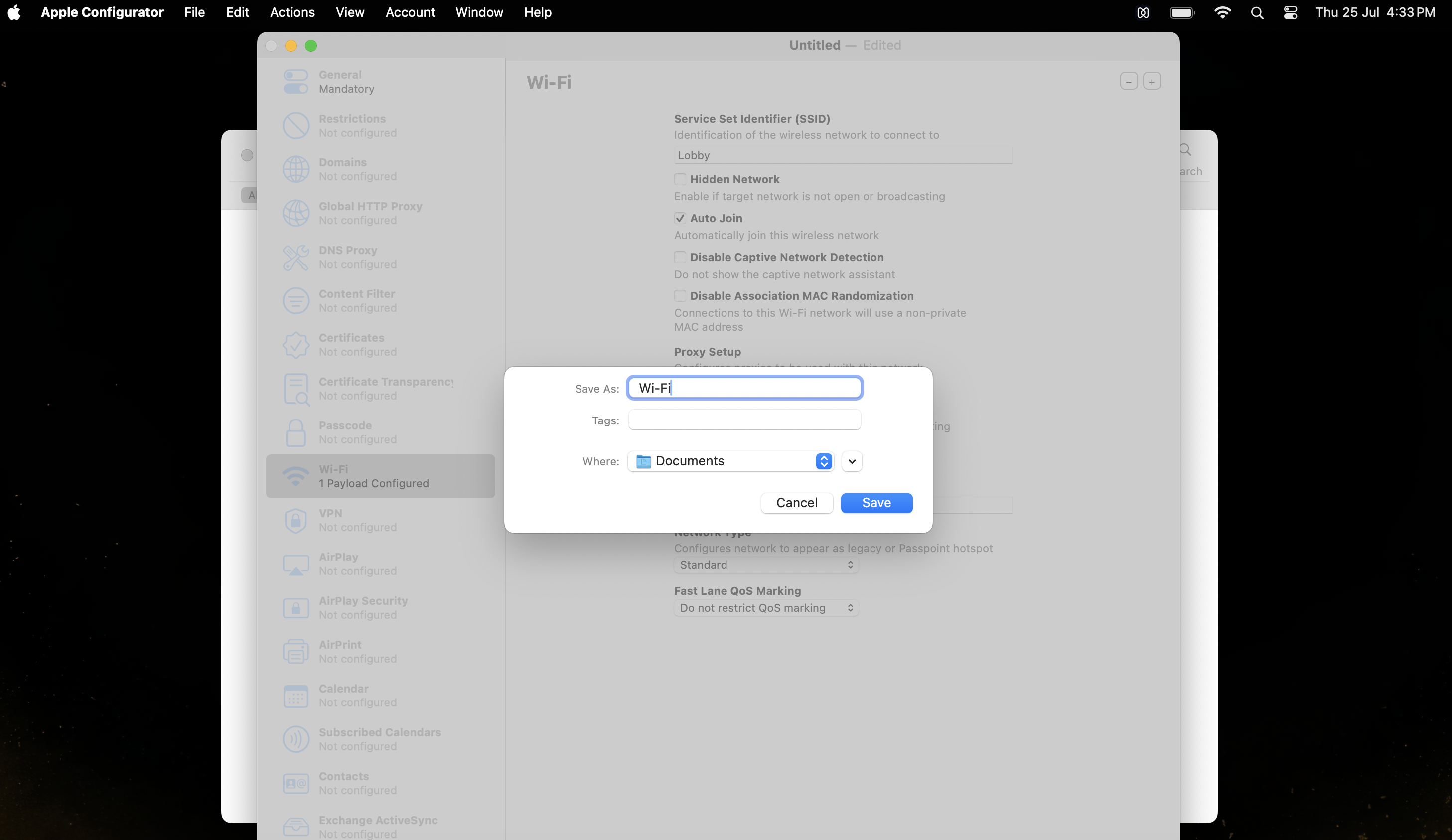This screenshot has width=1452, height=840.
Task: Click the Save button
Action: click(x=876, y=503)
